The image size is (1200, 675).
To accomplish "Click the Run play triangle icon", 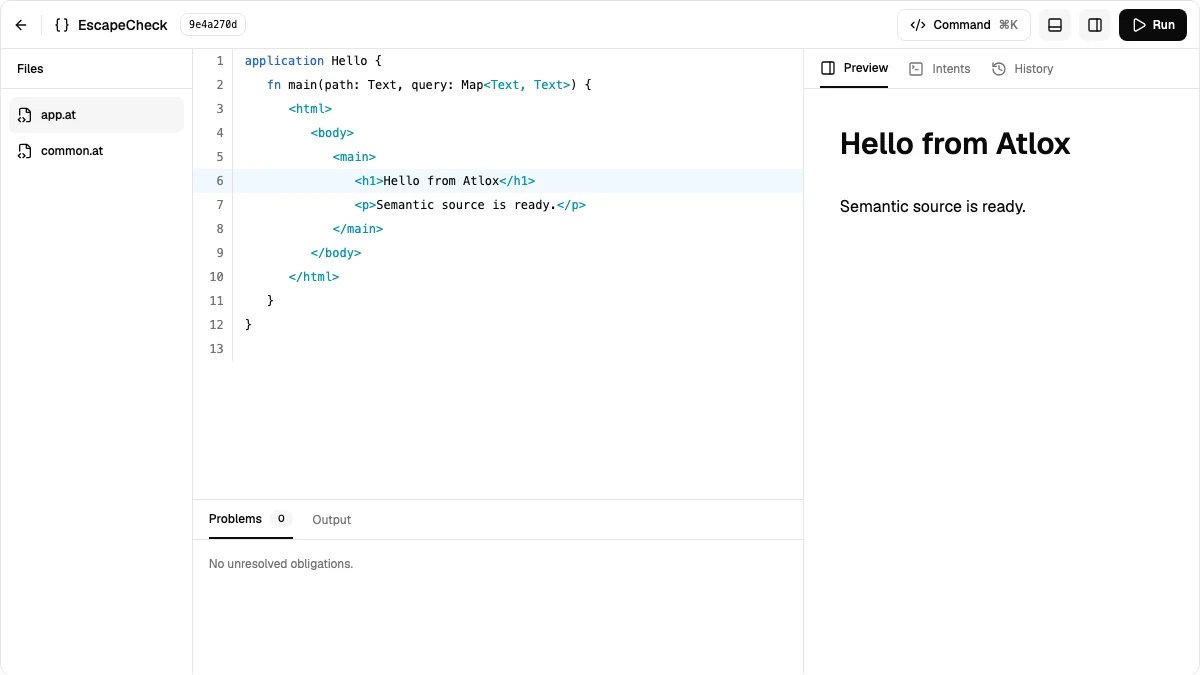I will pyautogui.click(x=1138, y=25).
